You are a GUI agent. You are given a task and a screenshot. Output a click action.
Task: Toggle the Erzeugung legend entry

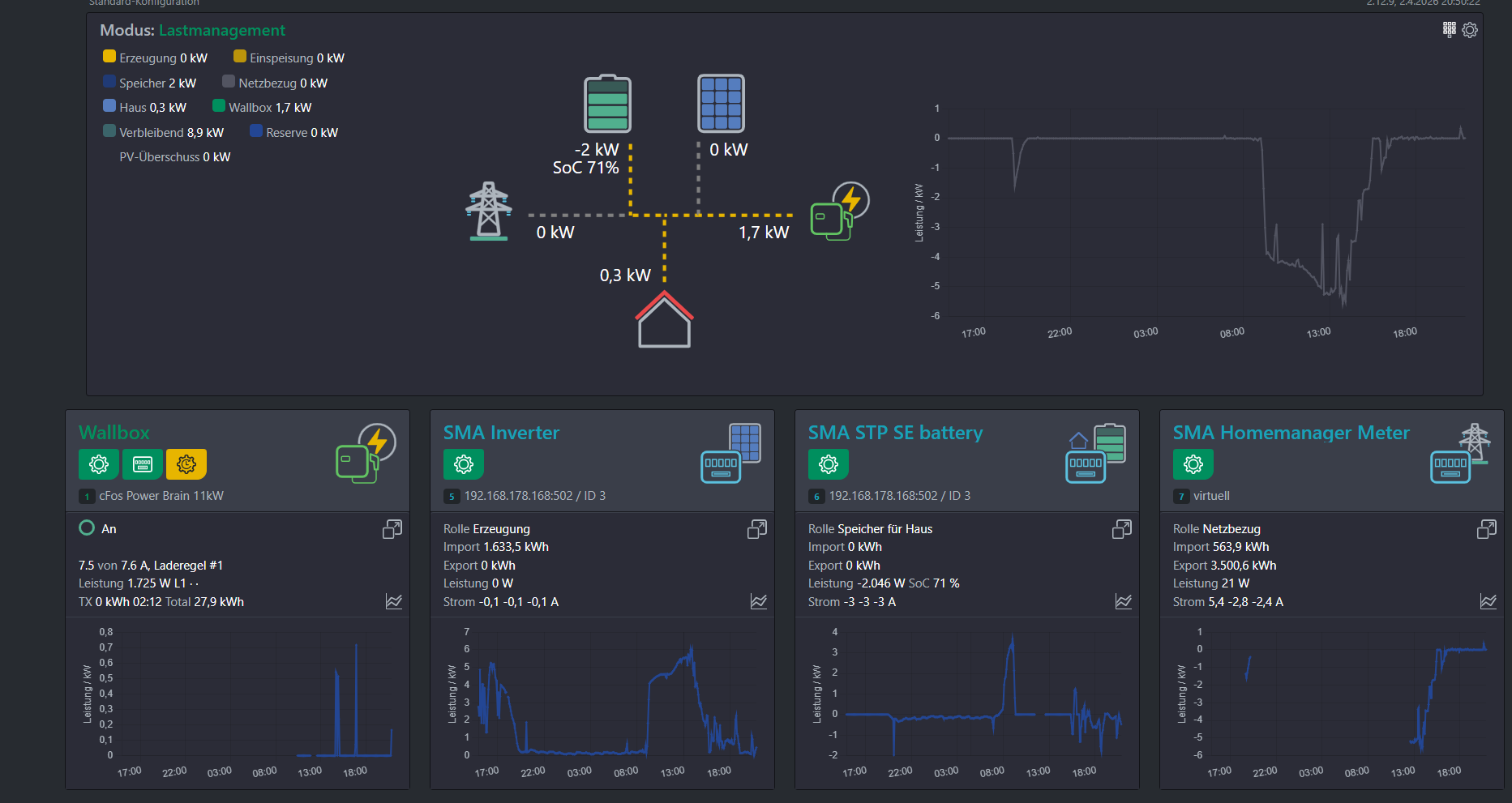pos(109,57)
